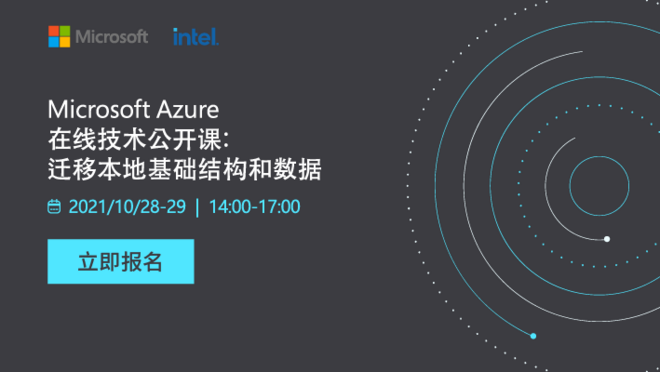
Task: Click the red square of Microsoft logo
Action: (53, 31)
